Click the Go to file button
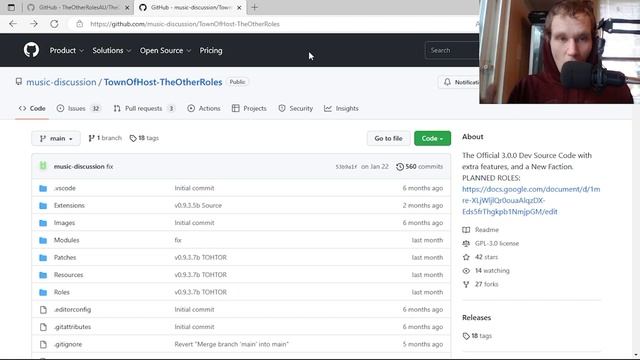 coord(388,138)
